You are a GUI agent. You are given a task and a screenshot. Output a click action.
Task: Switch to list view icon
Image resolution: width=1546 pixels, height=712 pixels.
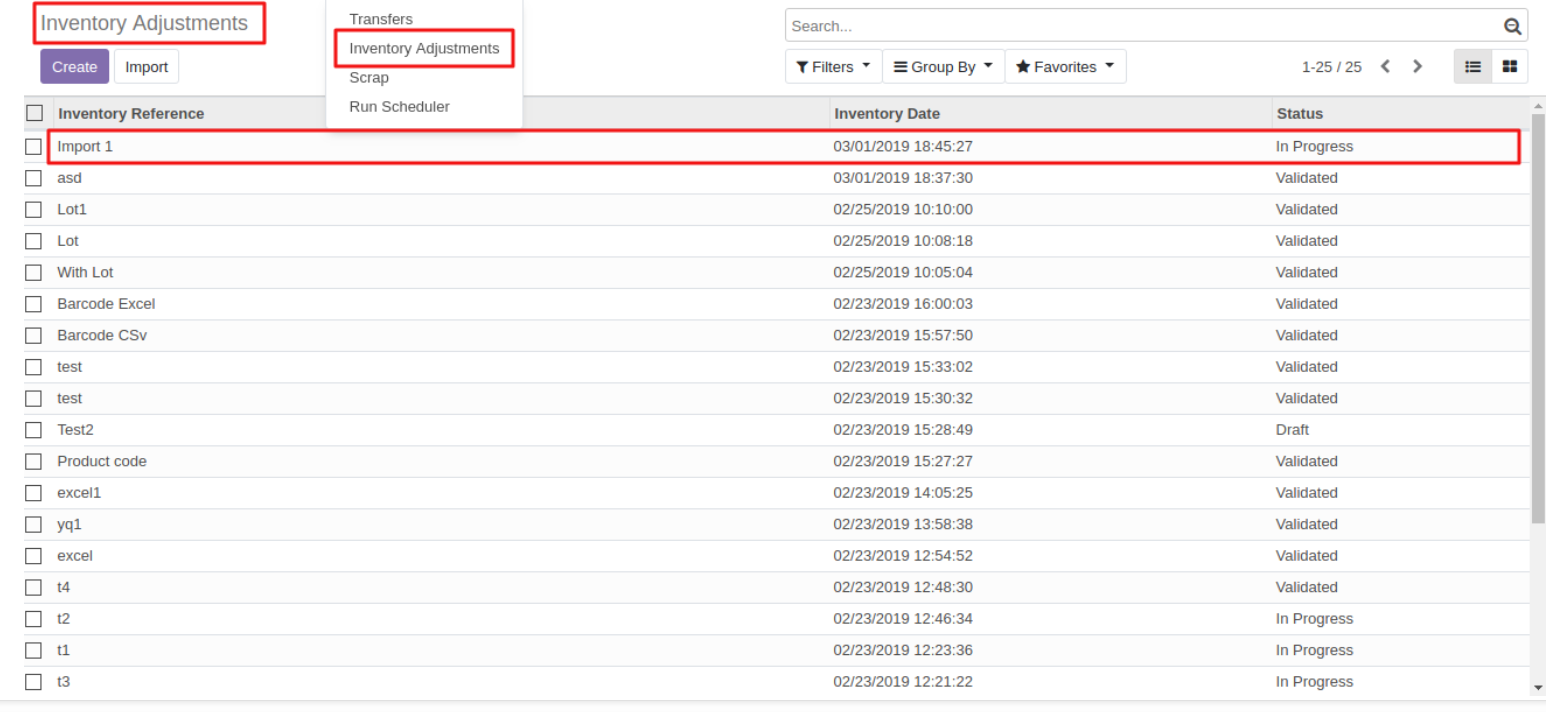[x=1473, y=67]
